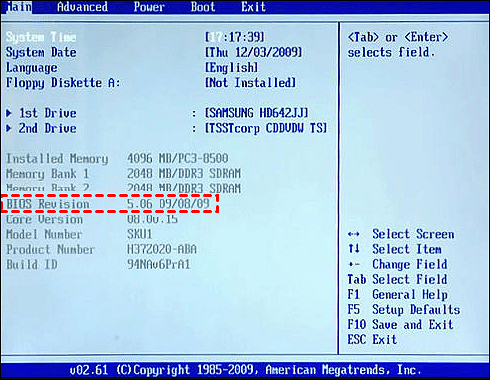Click the F1 General Help entry
Viewport: 490px width, 380px height.
coord(397,295)
